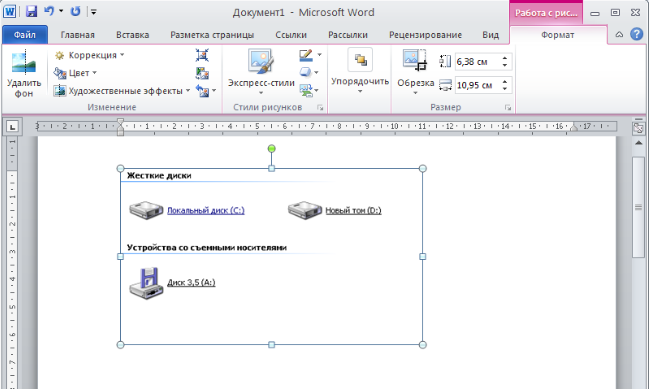Click the Диск 3,5 (A:) link
Viewport: 649px width, 391px height.
pos(191,282)
